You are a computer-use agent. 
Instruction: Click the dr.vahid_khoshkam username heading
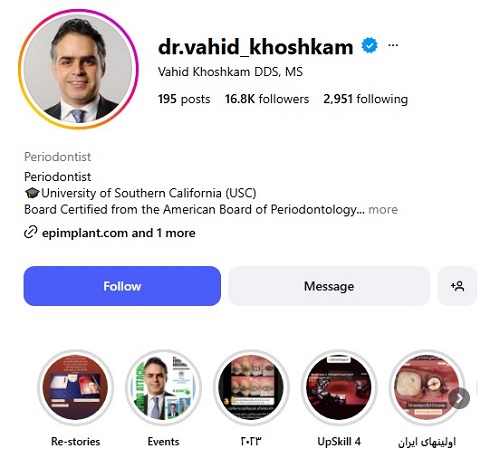(255, 46)
